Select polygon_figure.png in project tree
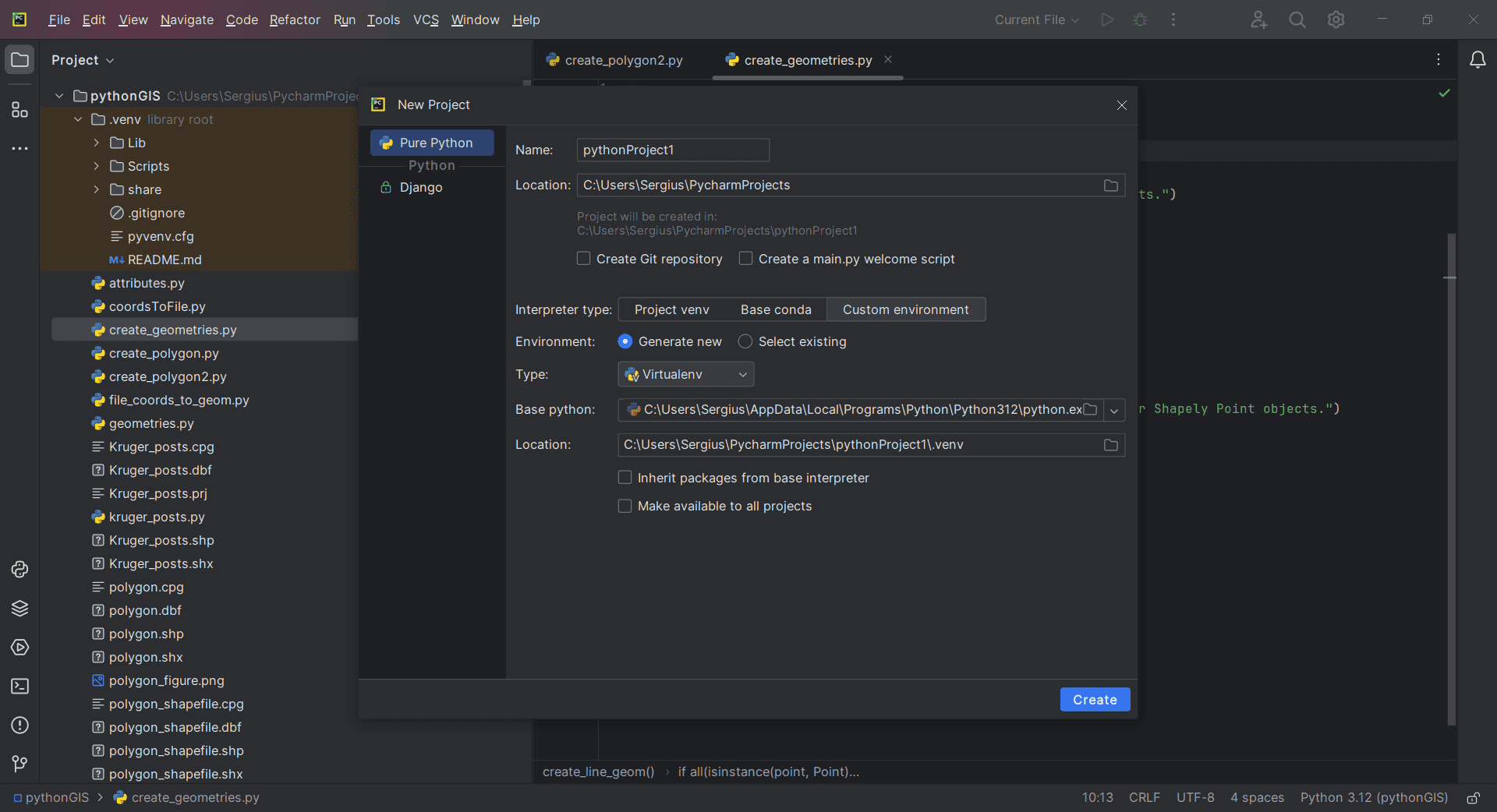 167,680
